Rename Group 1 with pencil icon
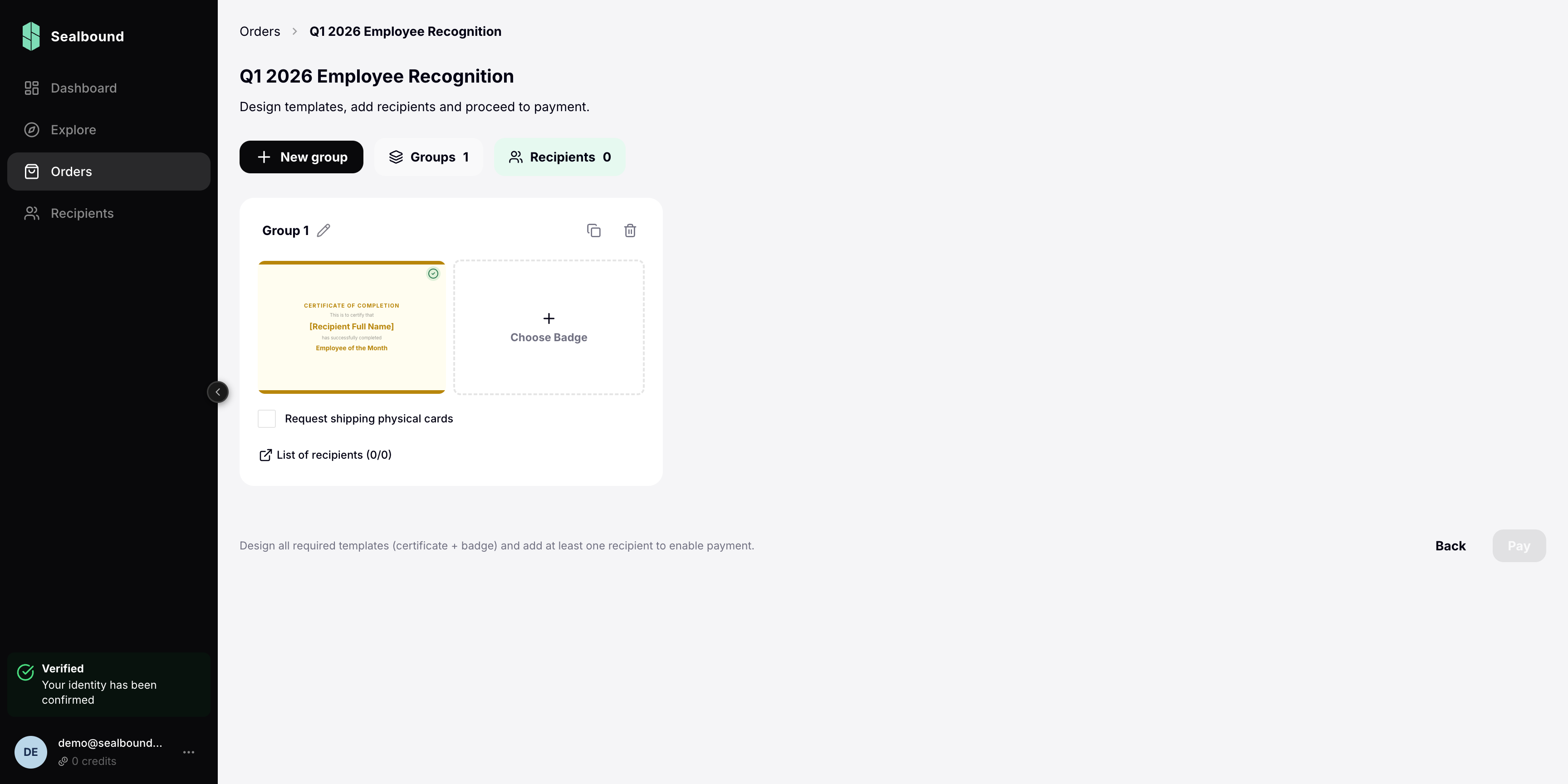This screenshot has height=784, width=1568. (x=323, y=230)
